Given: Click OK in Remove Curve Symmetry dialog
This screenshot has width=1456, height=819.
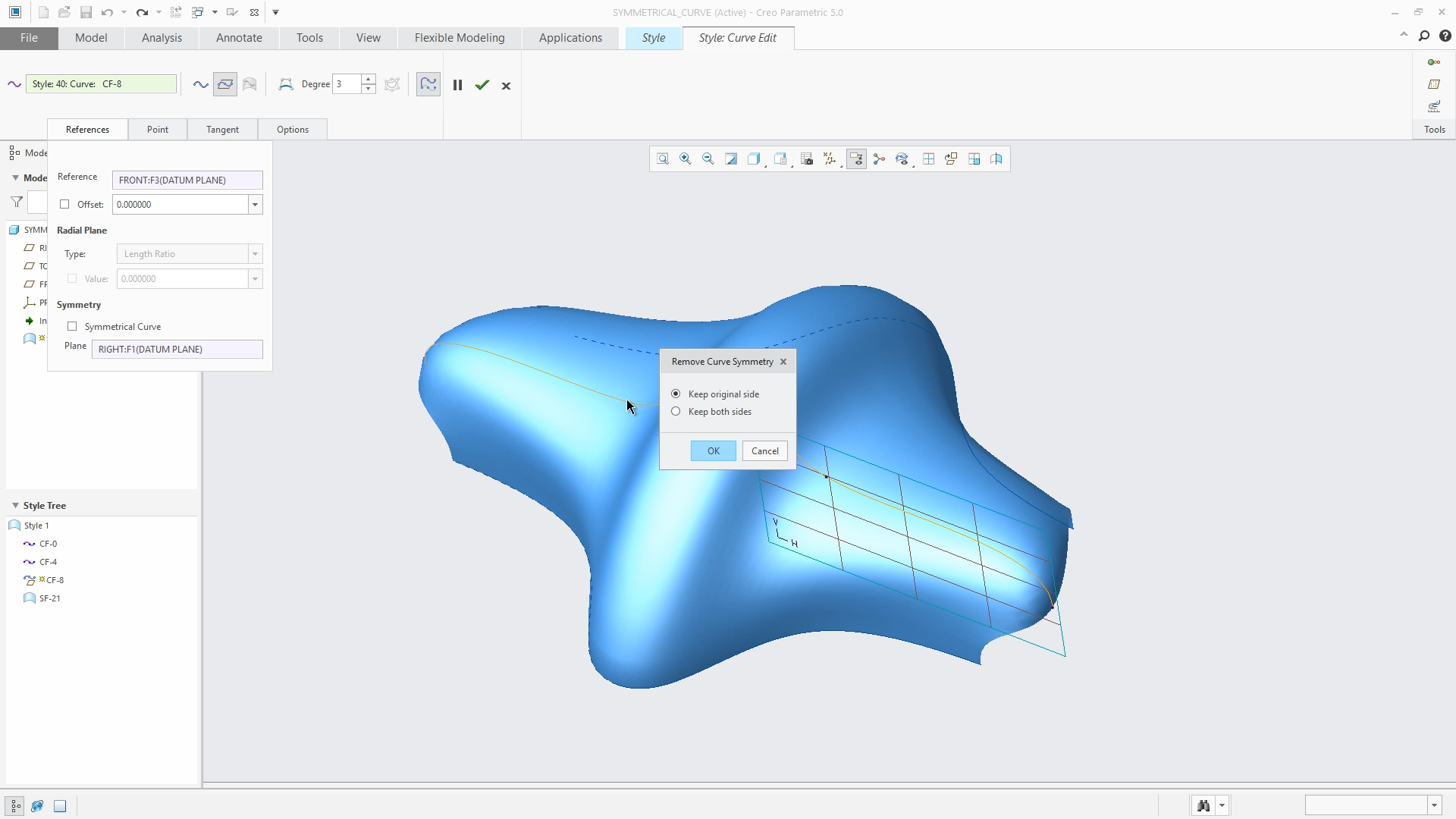Looking at the screenshot, I should tap(714, 451).
